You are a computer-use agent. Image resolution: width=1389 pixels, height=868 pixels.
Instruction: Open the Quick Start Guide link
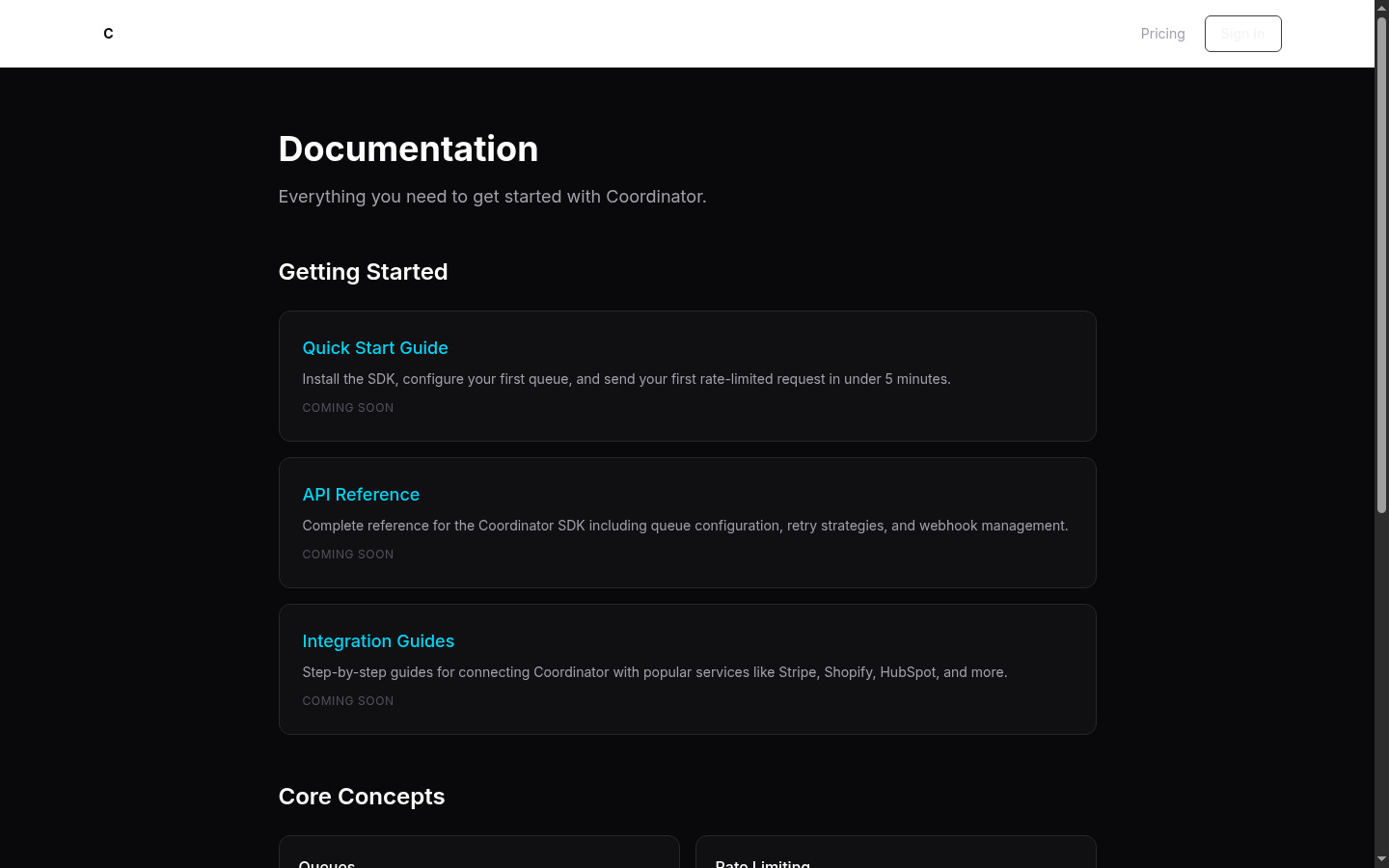[375, 348]
